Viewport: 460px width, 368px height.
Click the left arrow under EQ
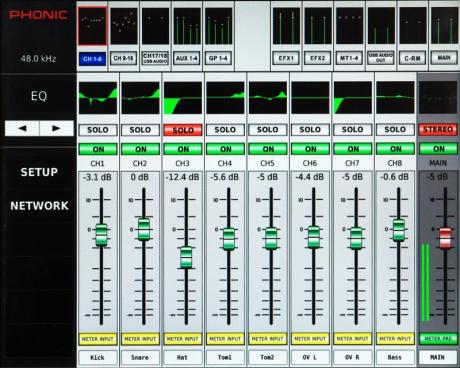(x=22, y=128)
